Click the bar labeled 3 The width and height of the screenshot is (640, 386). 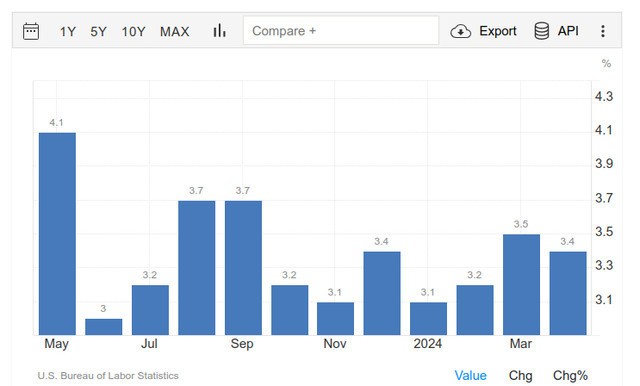click(x=104, y=327)
